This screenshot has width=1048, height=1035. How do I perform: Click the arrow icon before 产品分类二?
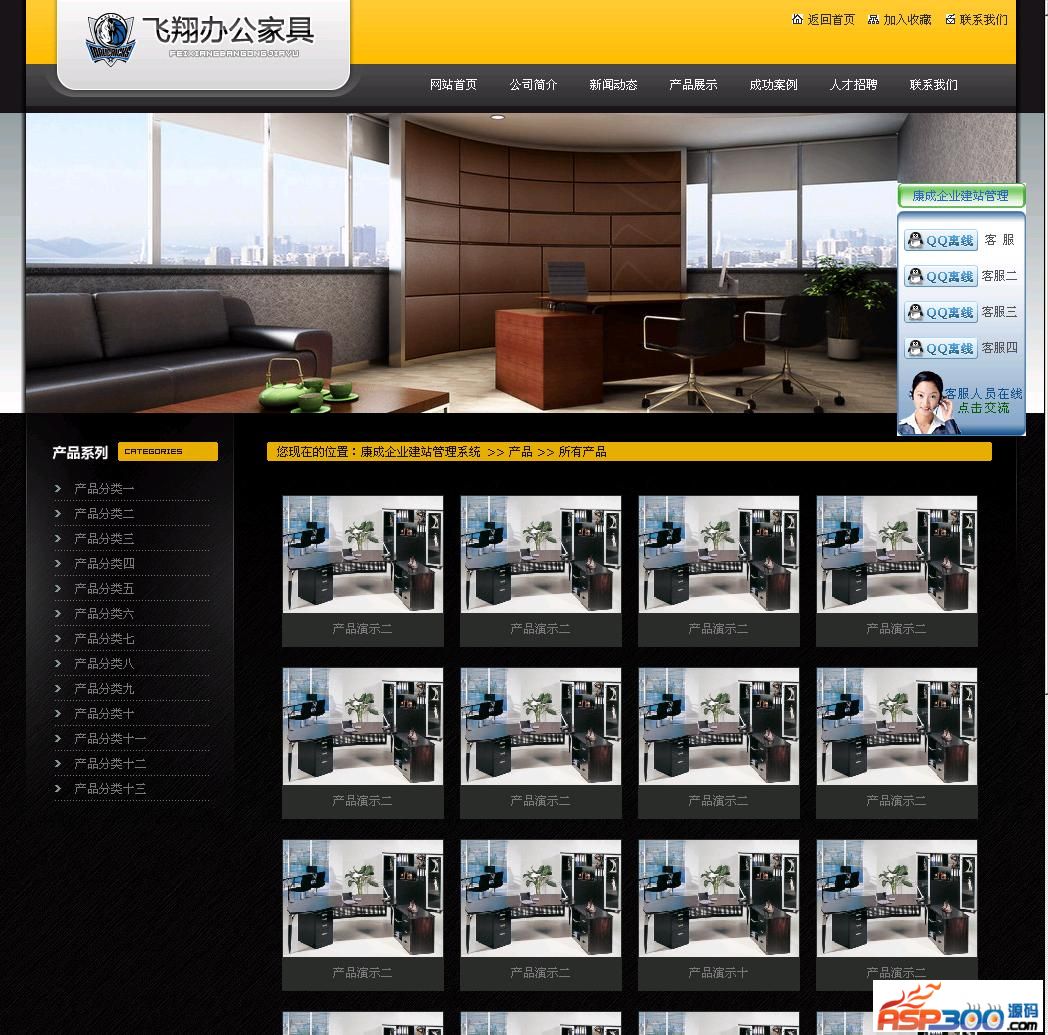click(x=58, y=513)
